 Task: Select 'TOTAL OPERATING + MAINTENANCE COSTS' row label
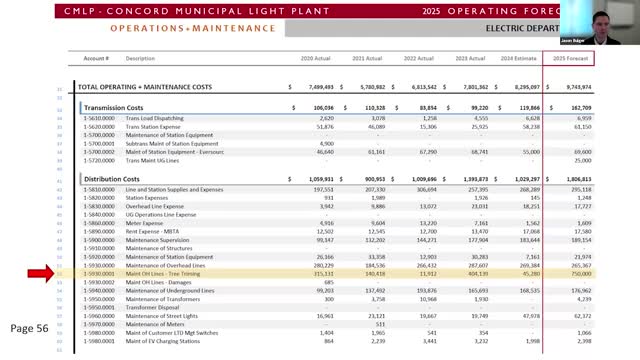pos(145,87)
